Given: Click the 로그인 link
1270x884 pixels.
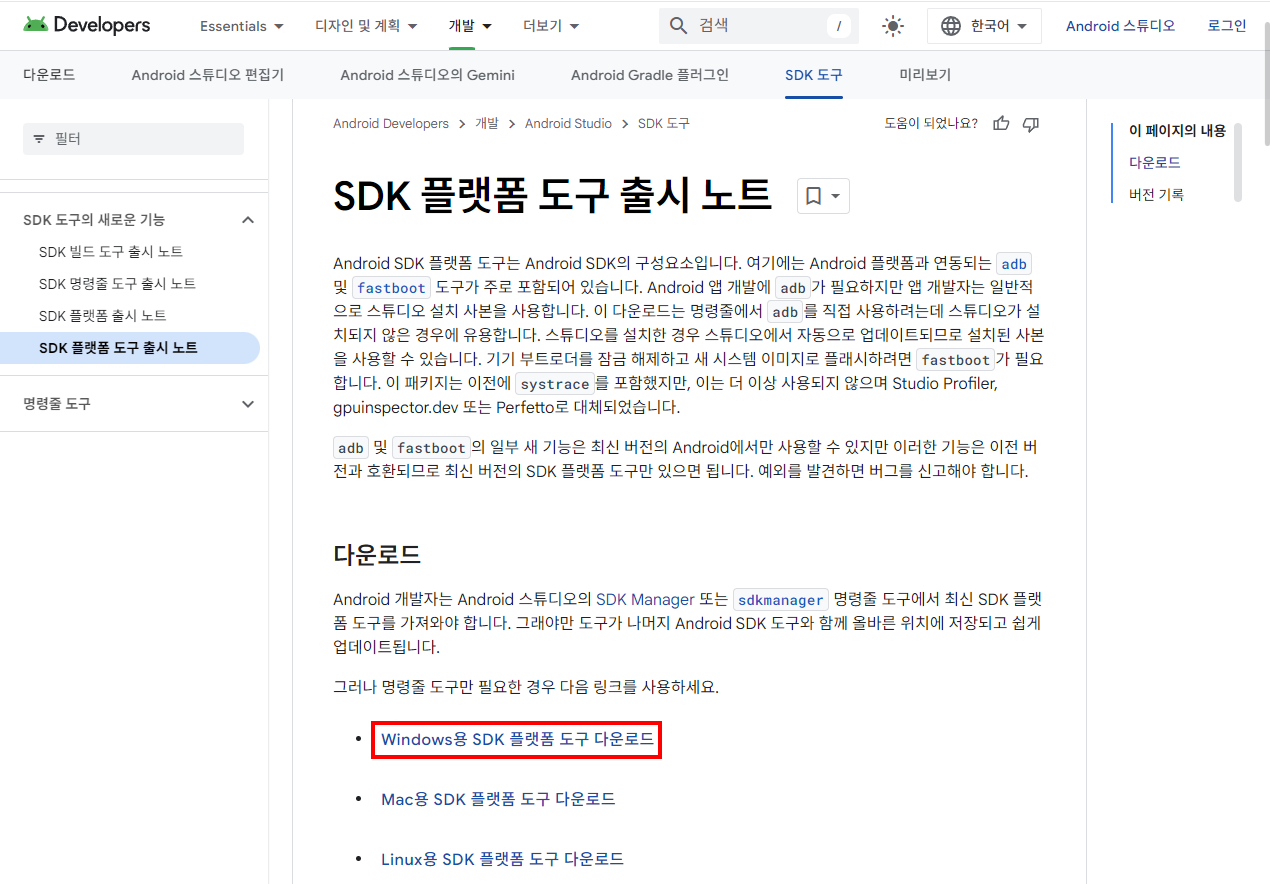Looking at the screenshot, I should coord(1227,26).
